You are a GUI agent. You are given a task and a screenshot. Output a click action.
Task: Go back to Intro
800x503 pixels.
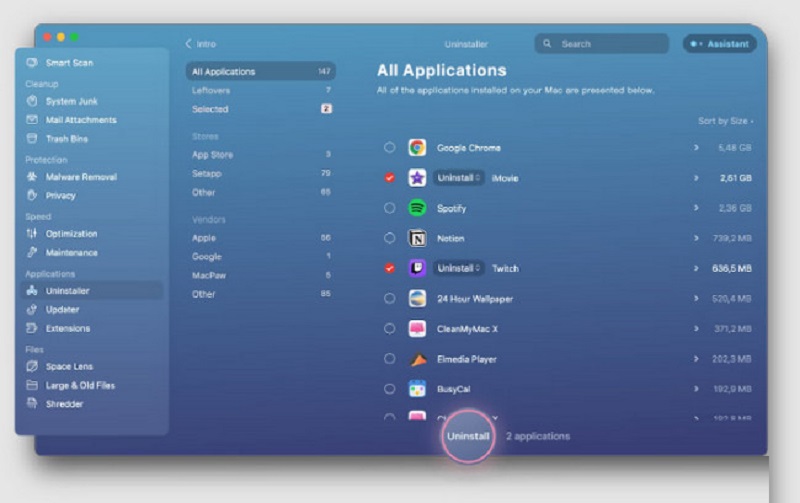[202, 44]
